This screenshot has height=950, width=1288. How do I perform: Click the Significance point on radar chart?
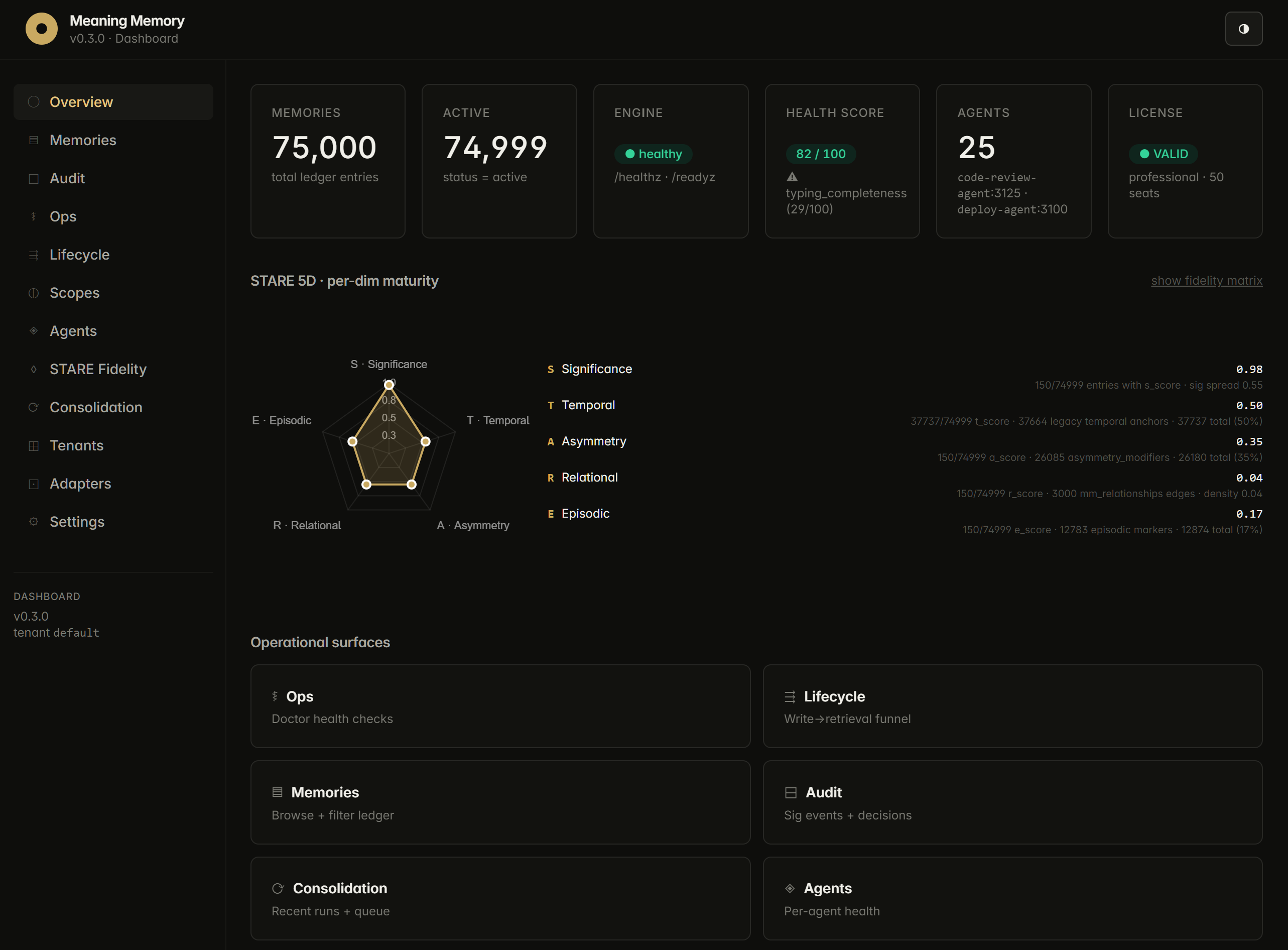coord(389,385)
